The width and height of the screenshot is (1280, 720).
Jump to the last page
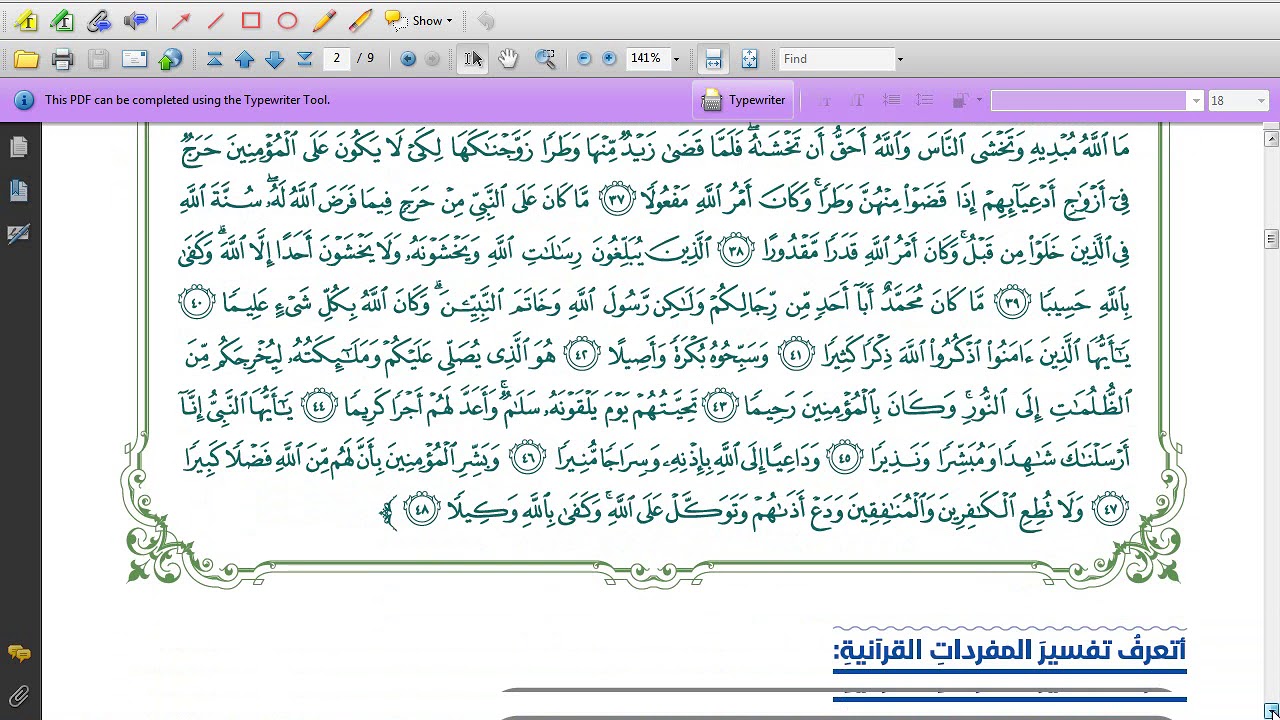pos(305,59)
